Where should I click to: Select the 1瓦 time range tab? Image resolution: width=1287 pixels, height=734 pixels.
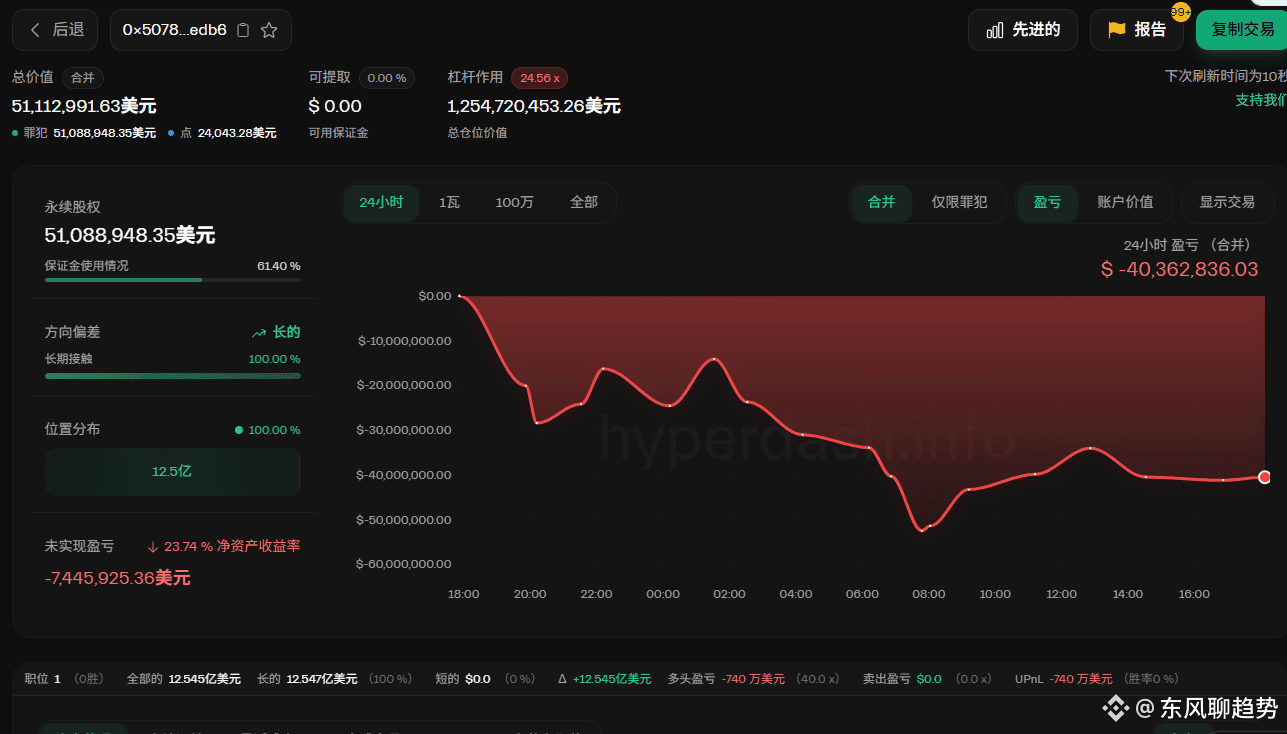tap(449, 202)
